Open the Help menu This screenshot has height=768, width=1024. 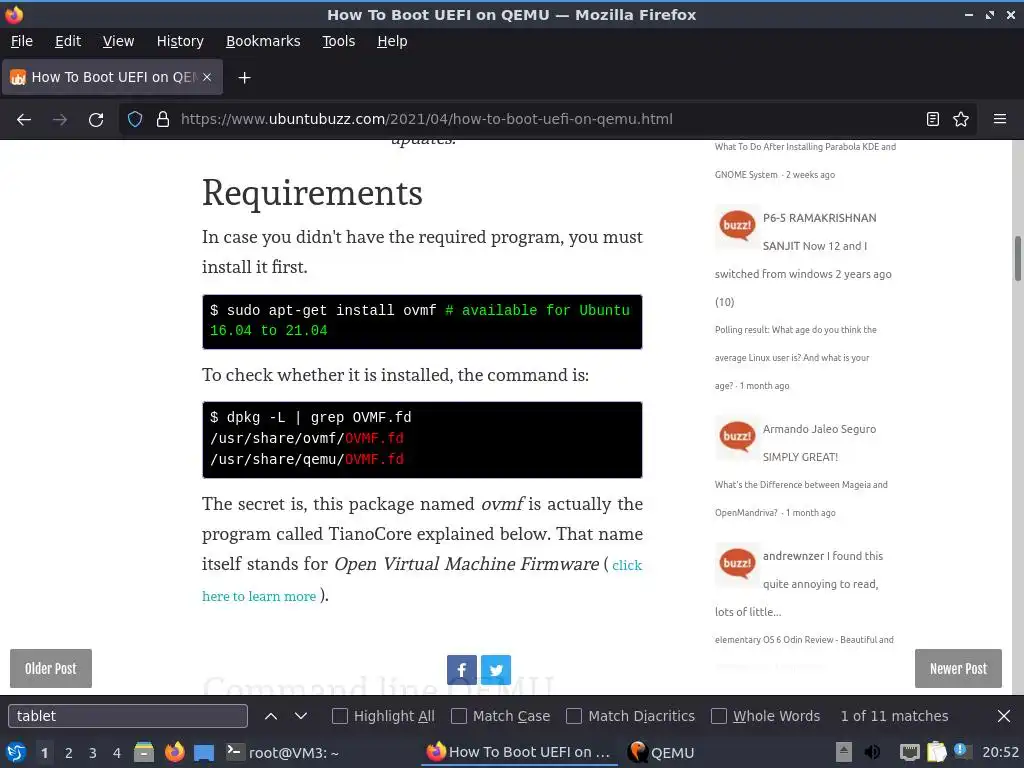click(392, 41)
